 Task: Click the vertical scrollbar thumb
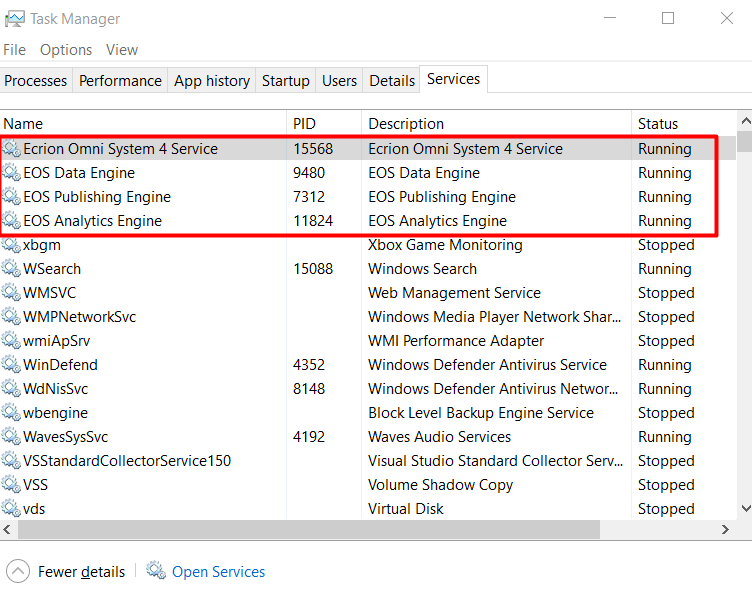click(745, 141)
